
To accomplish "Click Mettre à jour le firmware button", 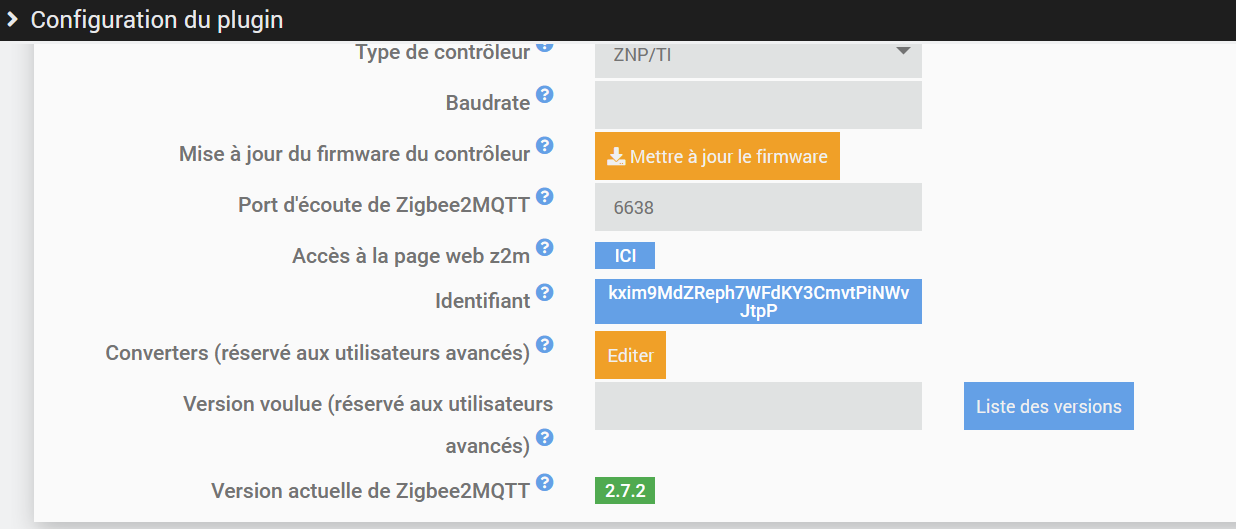I will [717, 156].
